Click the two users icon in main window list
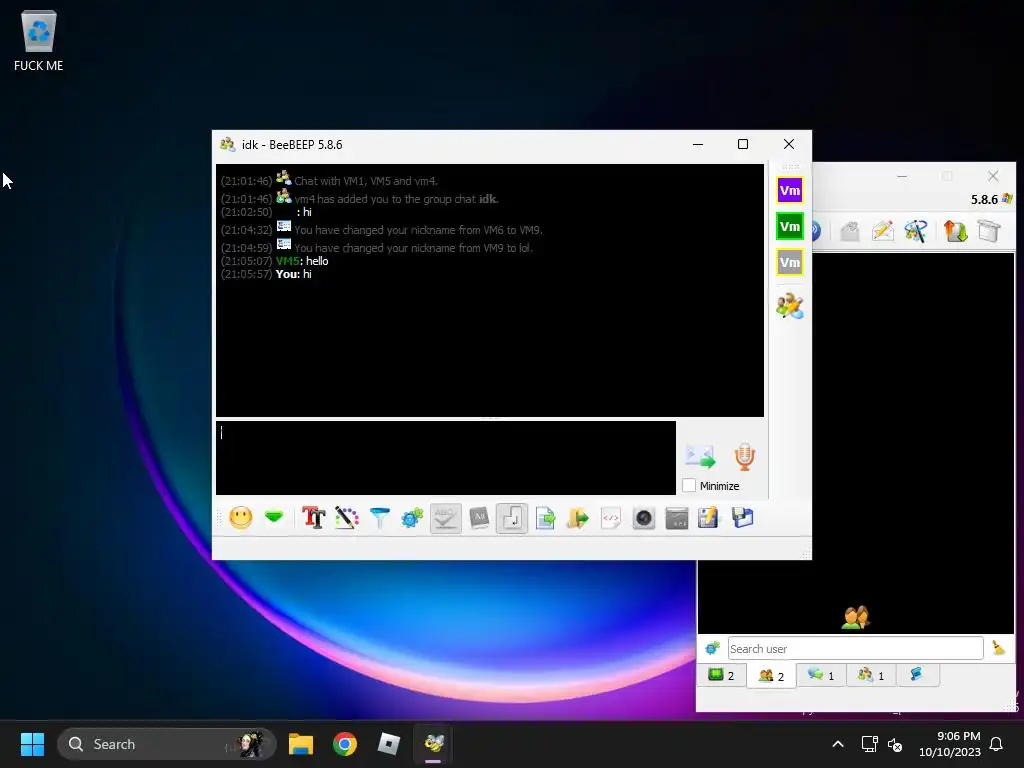Viewport: 1024px width, 768px height. point(856,617)
